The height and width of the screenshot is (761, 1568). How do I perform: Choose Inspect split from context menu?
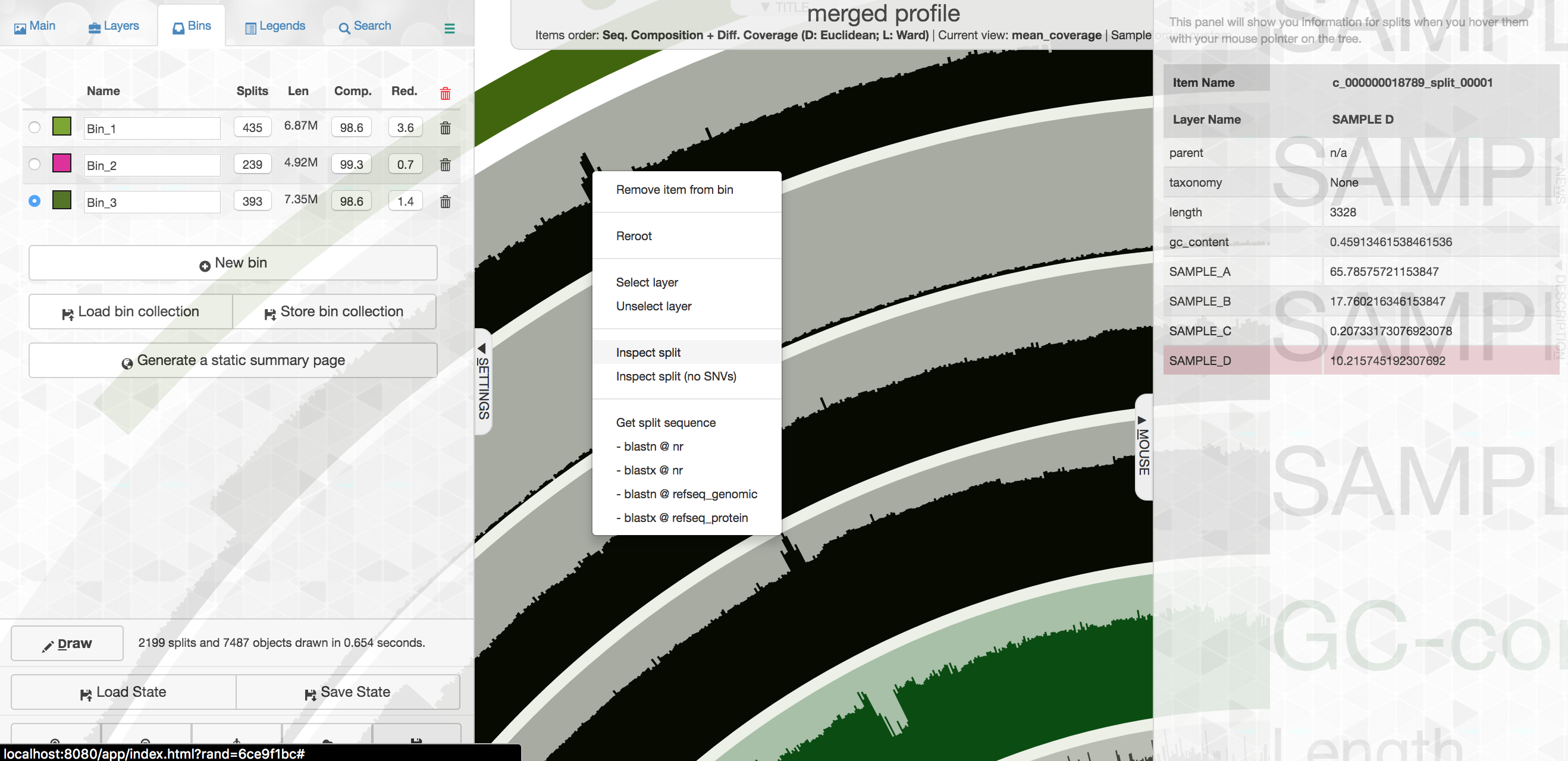[x=648, y=352]
